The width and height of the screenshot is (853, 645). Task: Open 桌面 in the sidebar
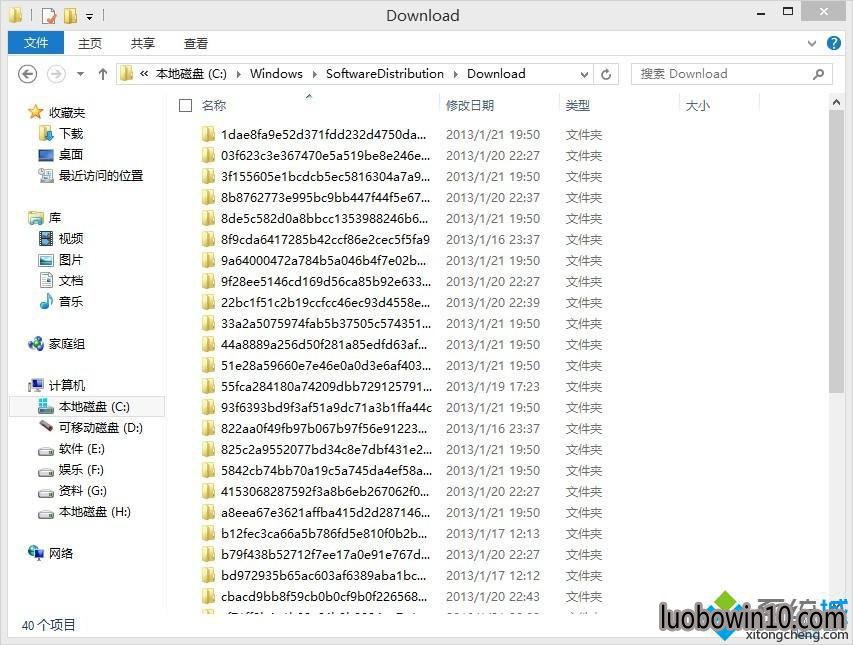(x=71, y=155)
